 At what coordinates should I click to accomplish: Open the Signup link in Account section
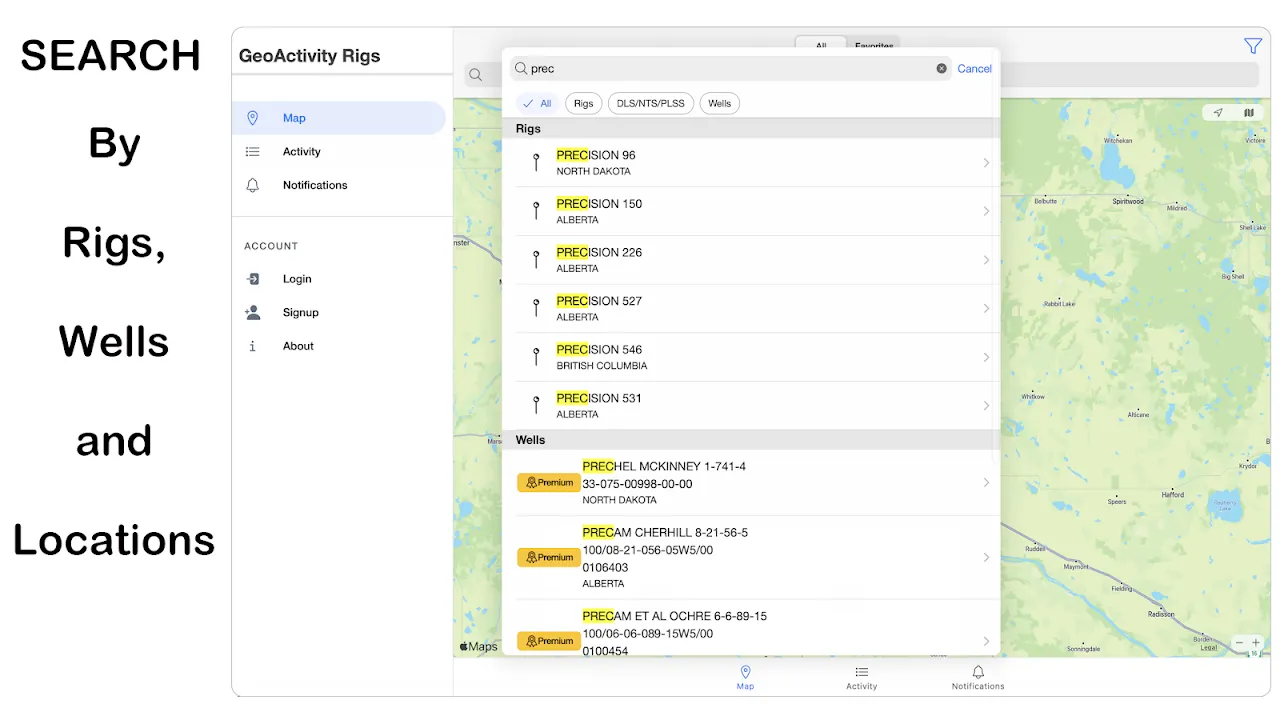point(300,312)
